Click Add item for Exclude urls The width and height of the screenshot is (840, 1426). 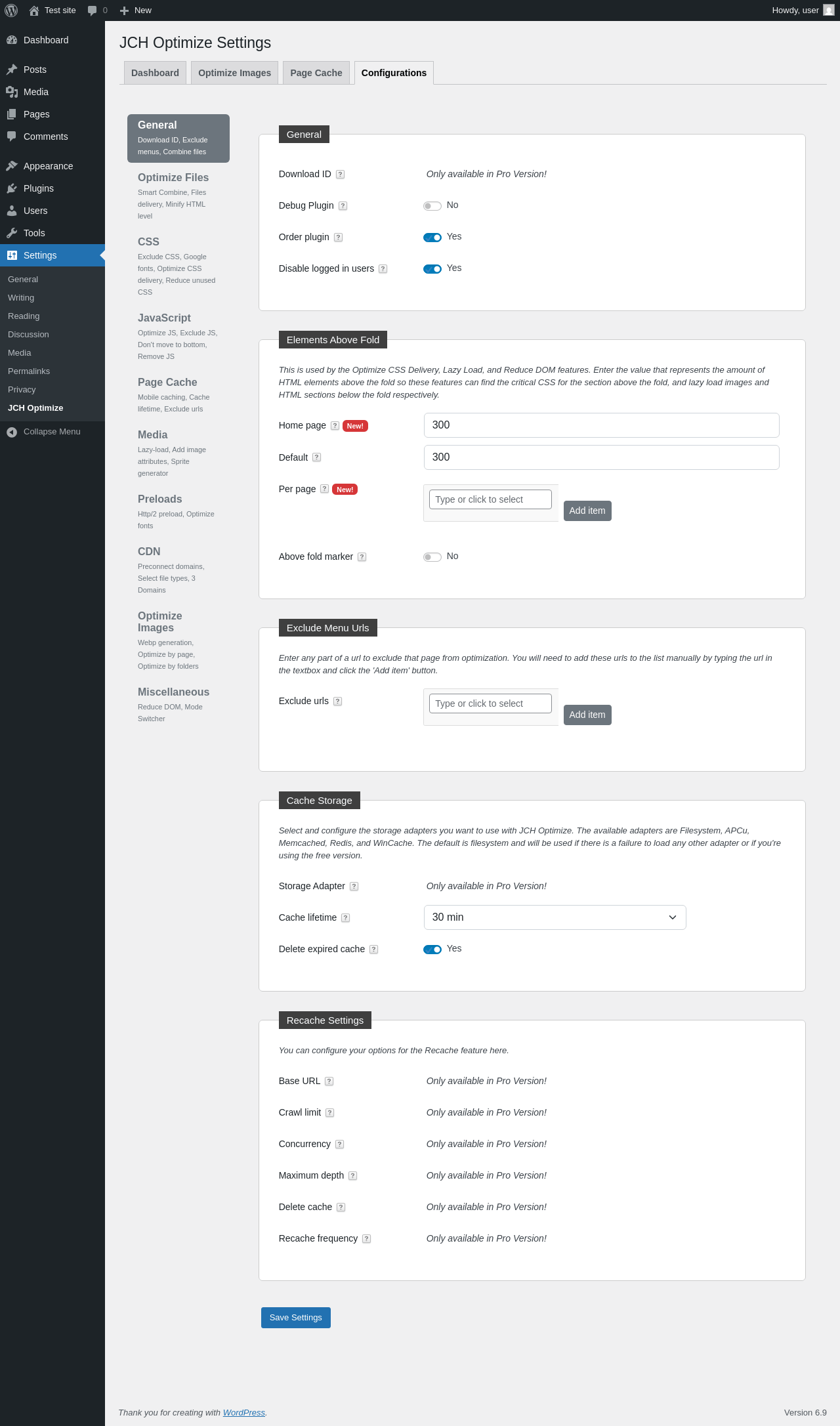click(587, 715)
